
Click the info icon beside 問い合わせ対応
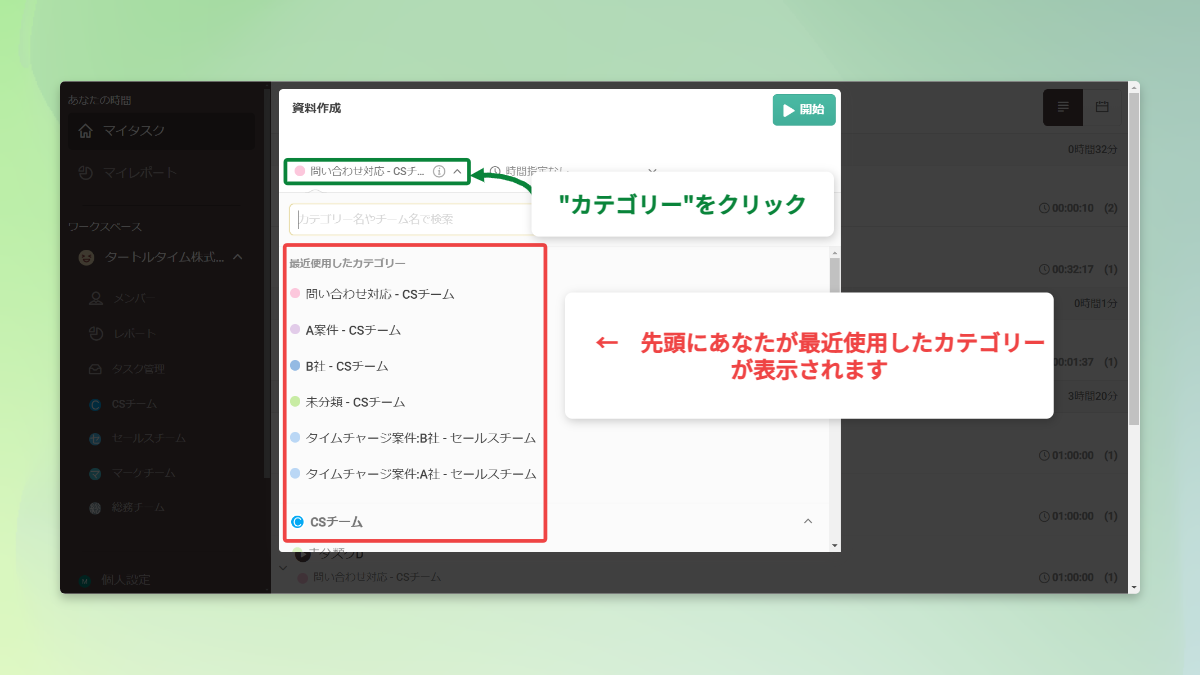440,171
